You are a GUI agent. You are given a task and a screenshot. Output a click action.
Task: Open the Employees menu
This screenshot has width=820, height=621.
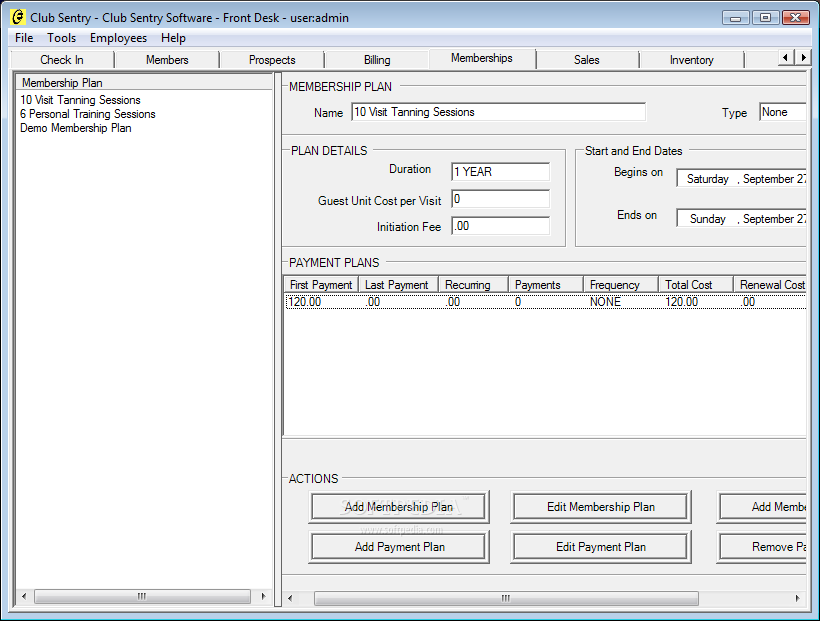118,37
